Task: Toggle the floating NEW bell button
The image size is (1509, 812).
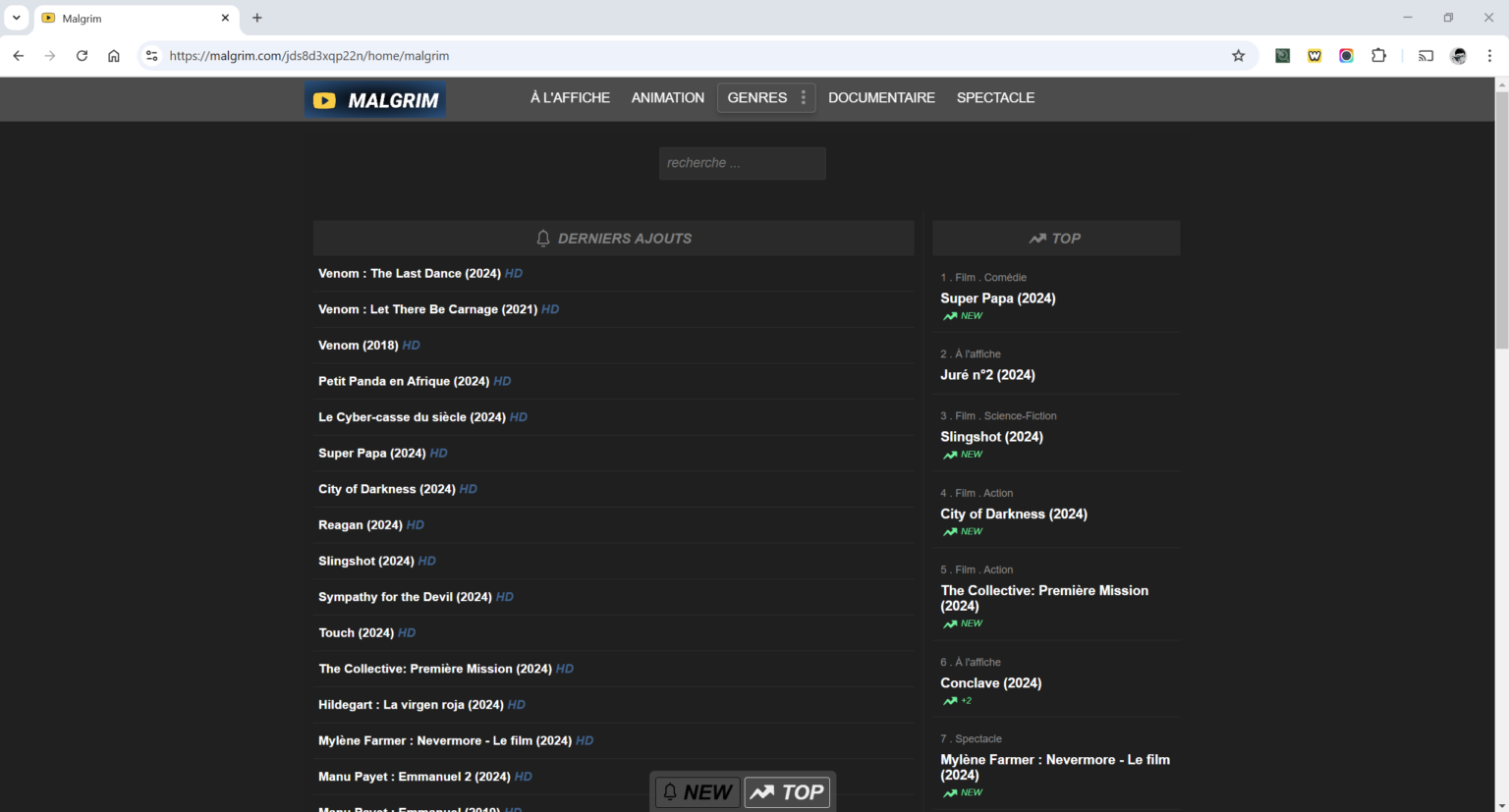Action: coord(698,792)
